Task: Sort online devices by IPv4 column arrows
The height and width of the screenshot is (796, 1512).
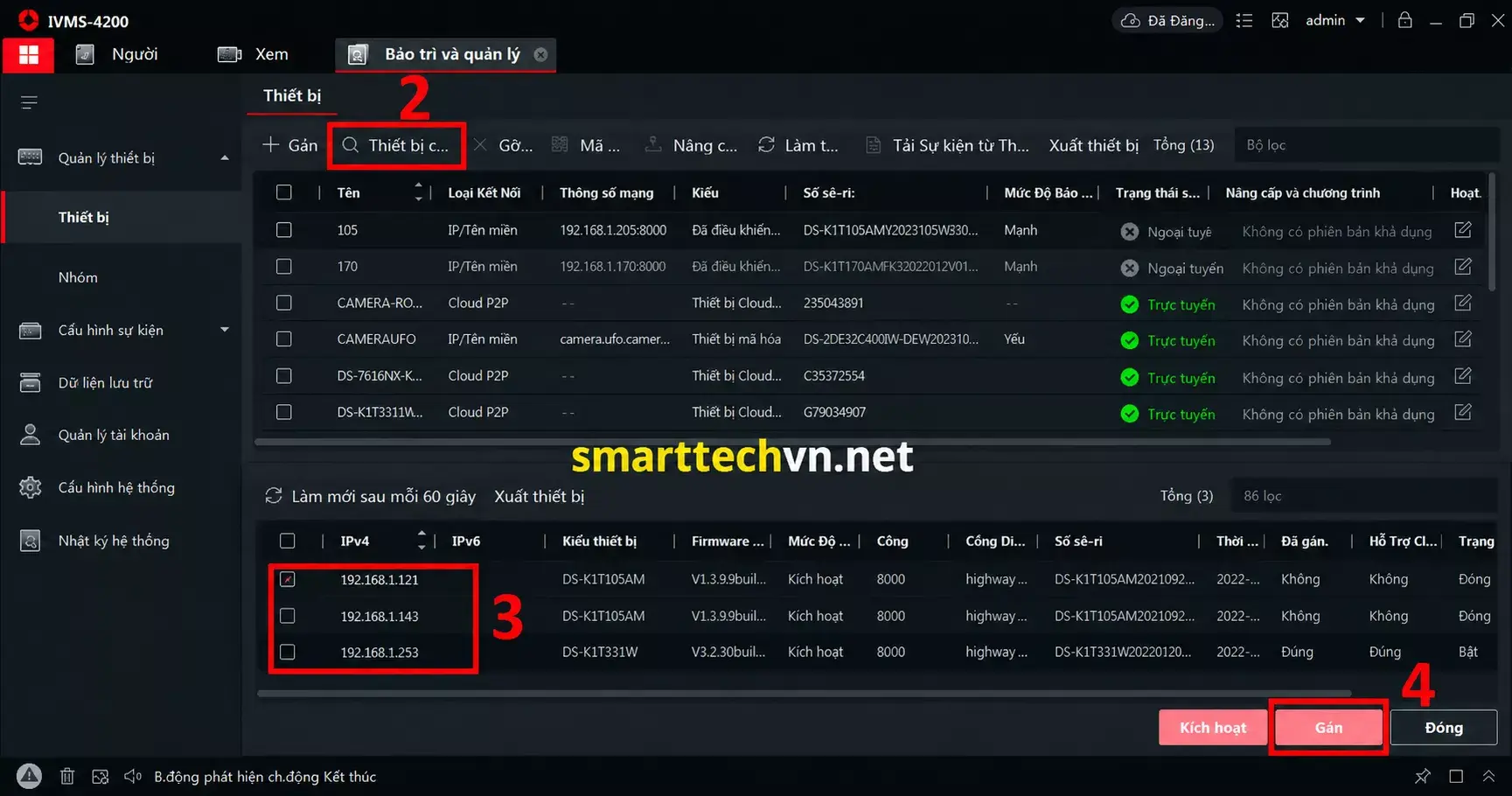Action: (422, 541)
